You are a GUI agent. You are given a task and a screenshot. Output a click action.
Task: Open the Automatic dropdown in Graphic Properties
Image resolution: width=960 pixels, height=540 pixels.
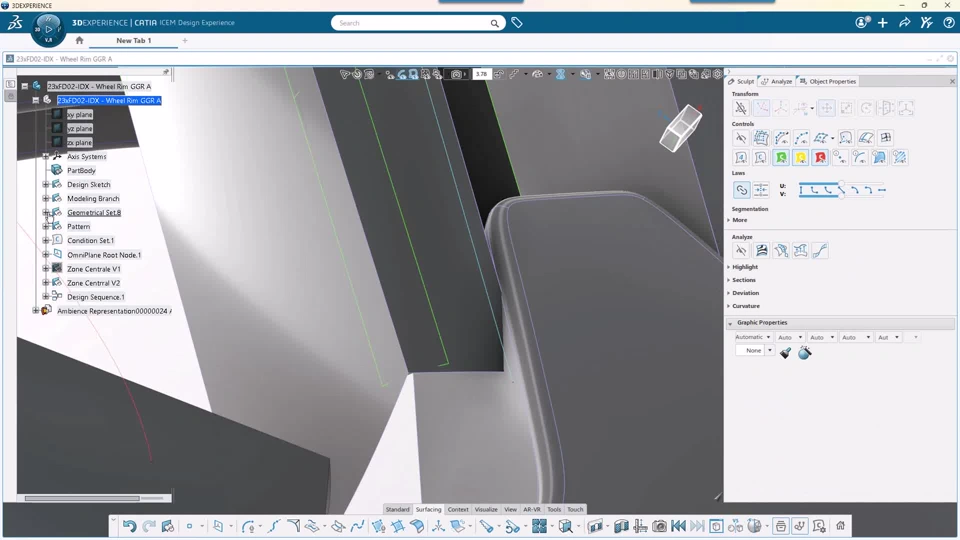[753, 337]
